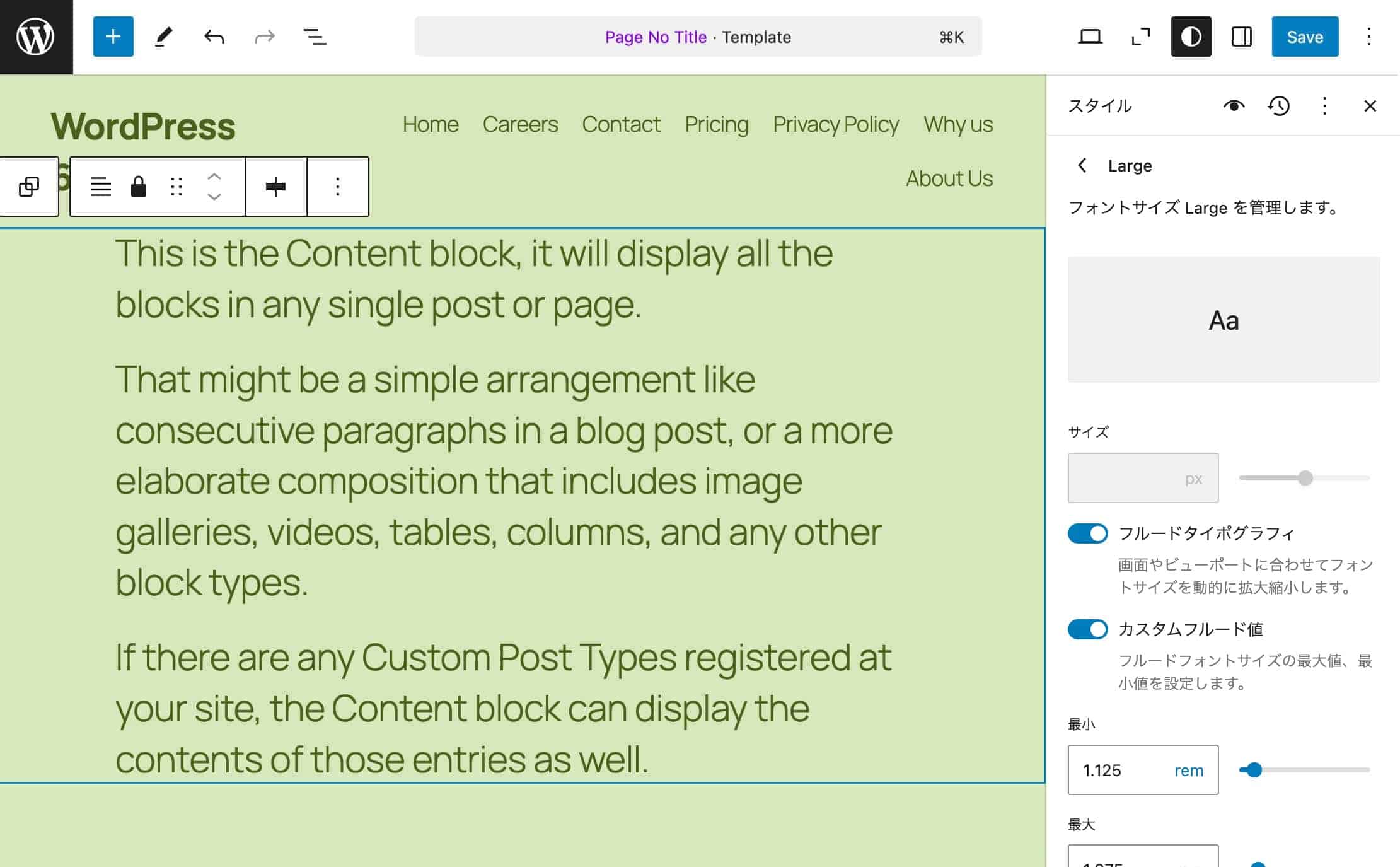Select the Home navigation menu item
This screenshot has height=867, width=1400.
tap(430, 124)
